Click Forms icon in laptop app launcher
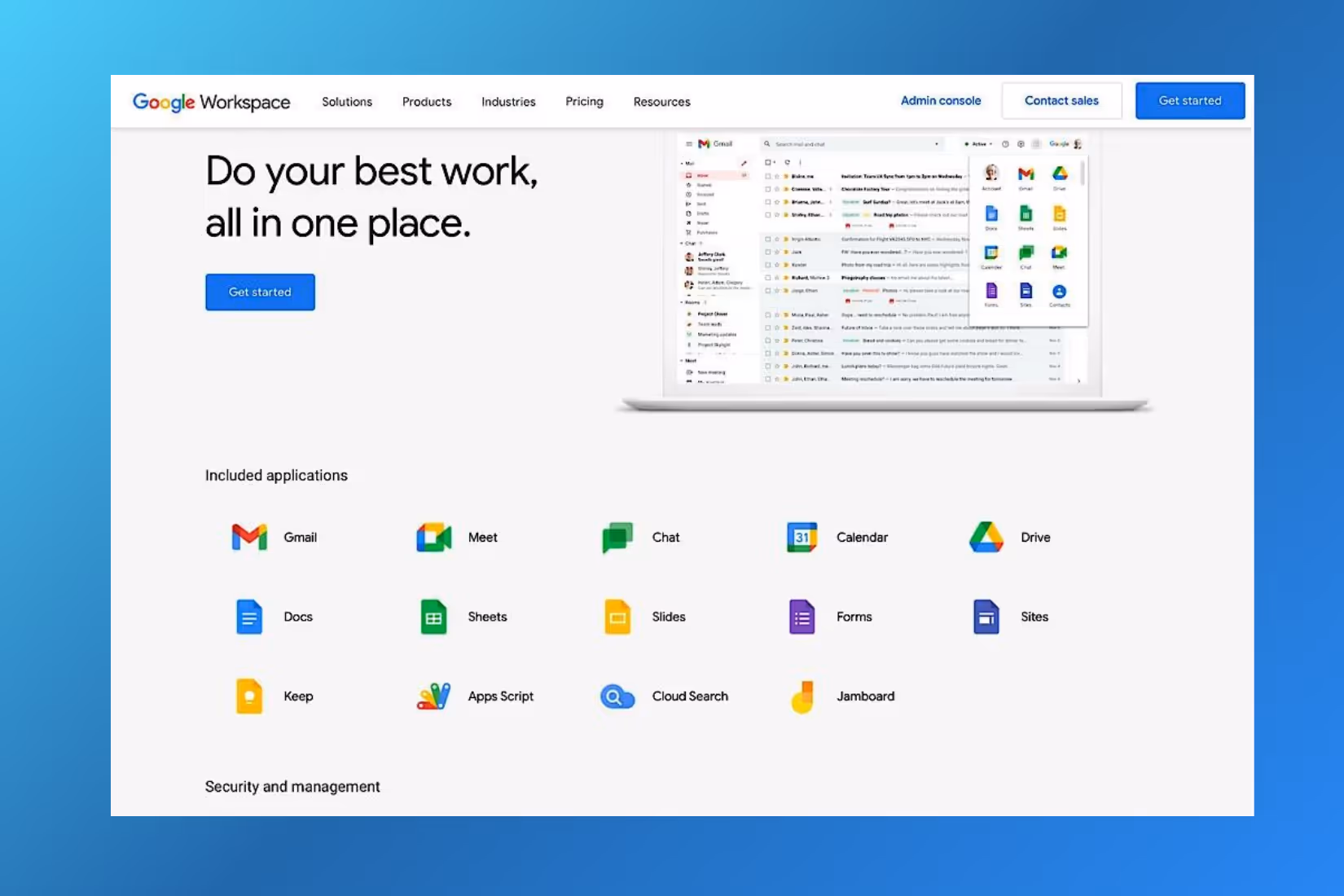The width and height of the screenshot is (1344, 896). click(991, 291)
